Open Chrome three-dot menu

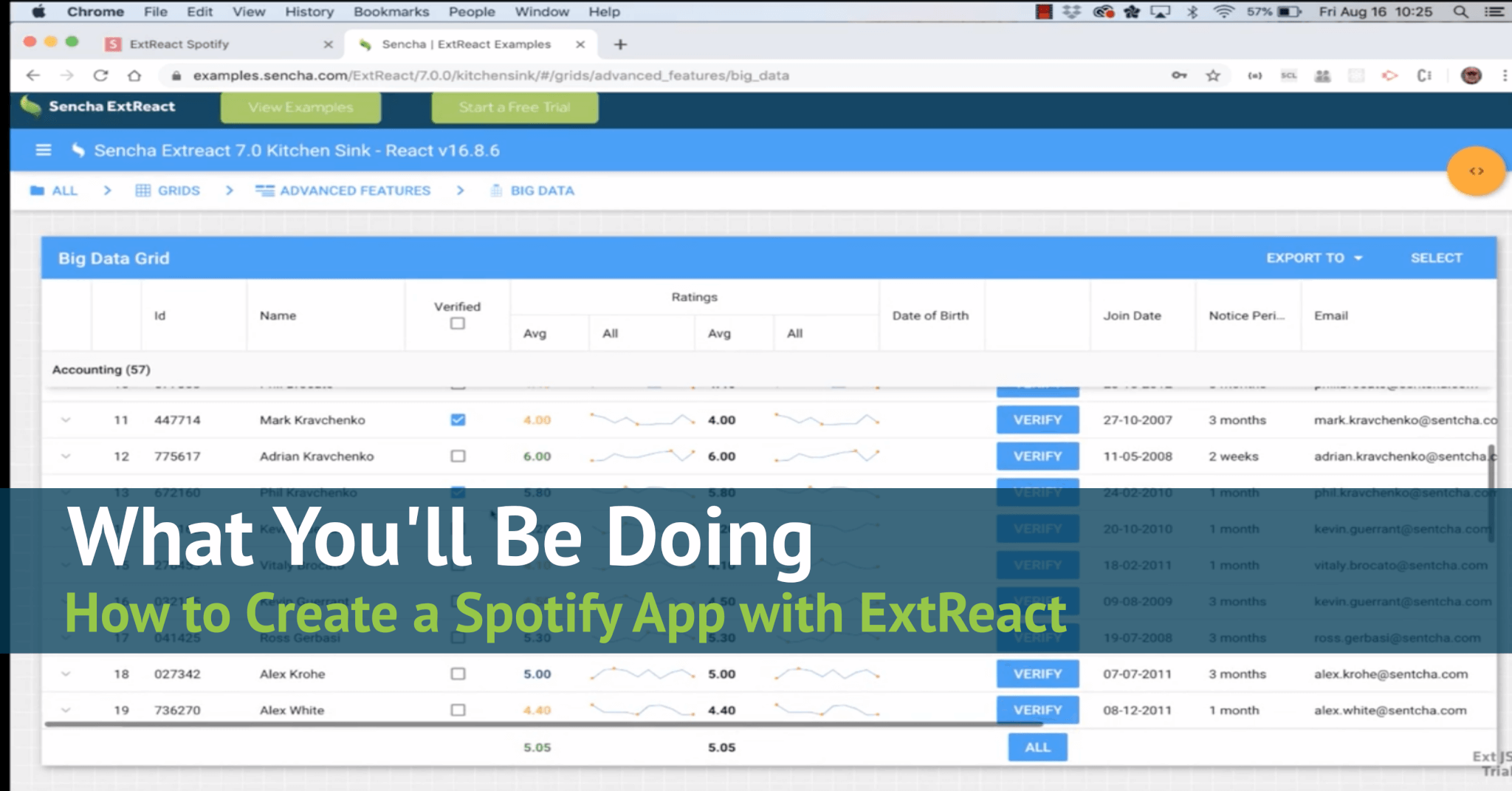1504,75
